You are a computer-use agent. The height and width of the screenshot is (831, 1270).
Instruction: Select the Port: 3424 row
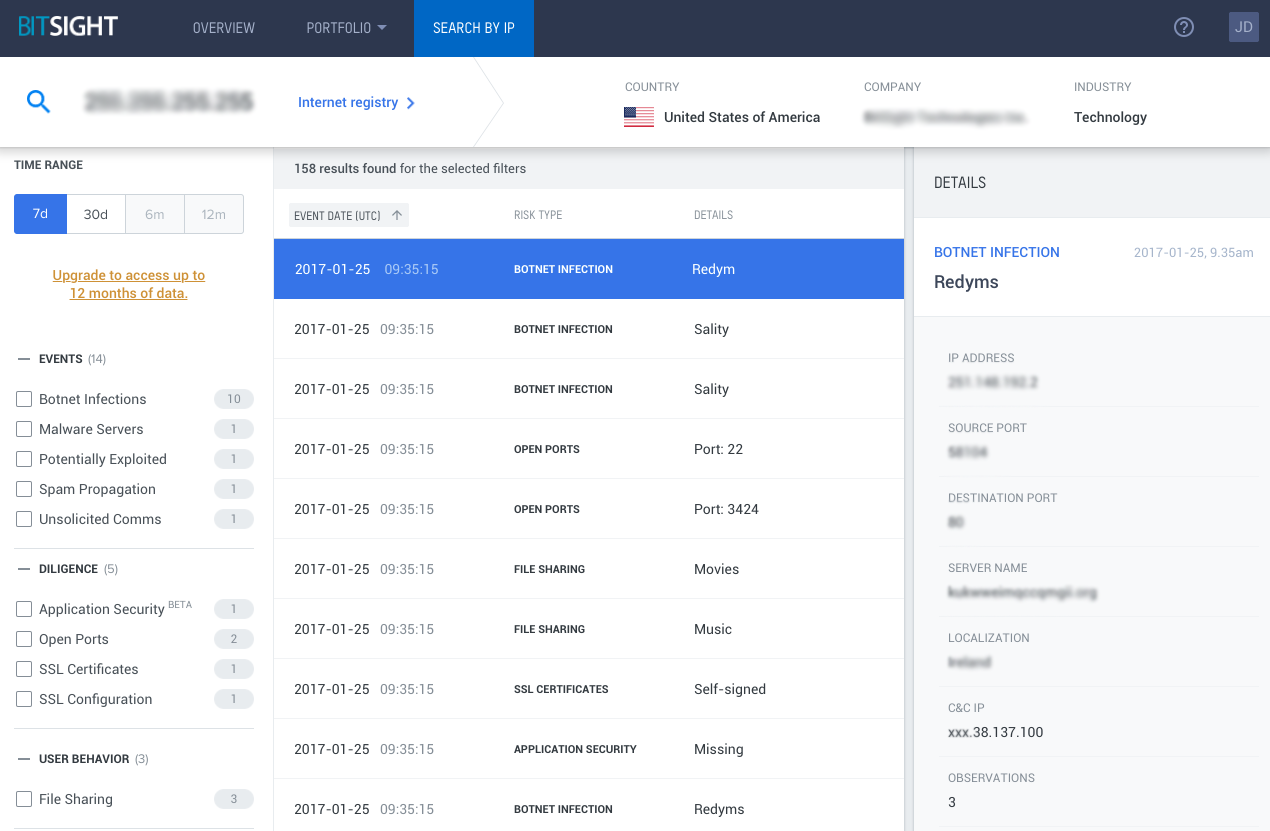[589, 509]
